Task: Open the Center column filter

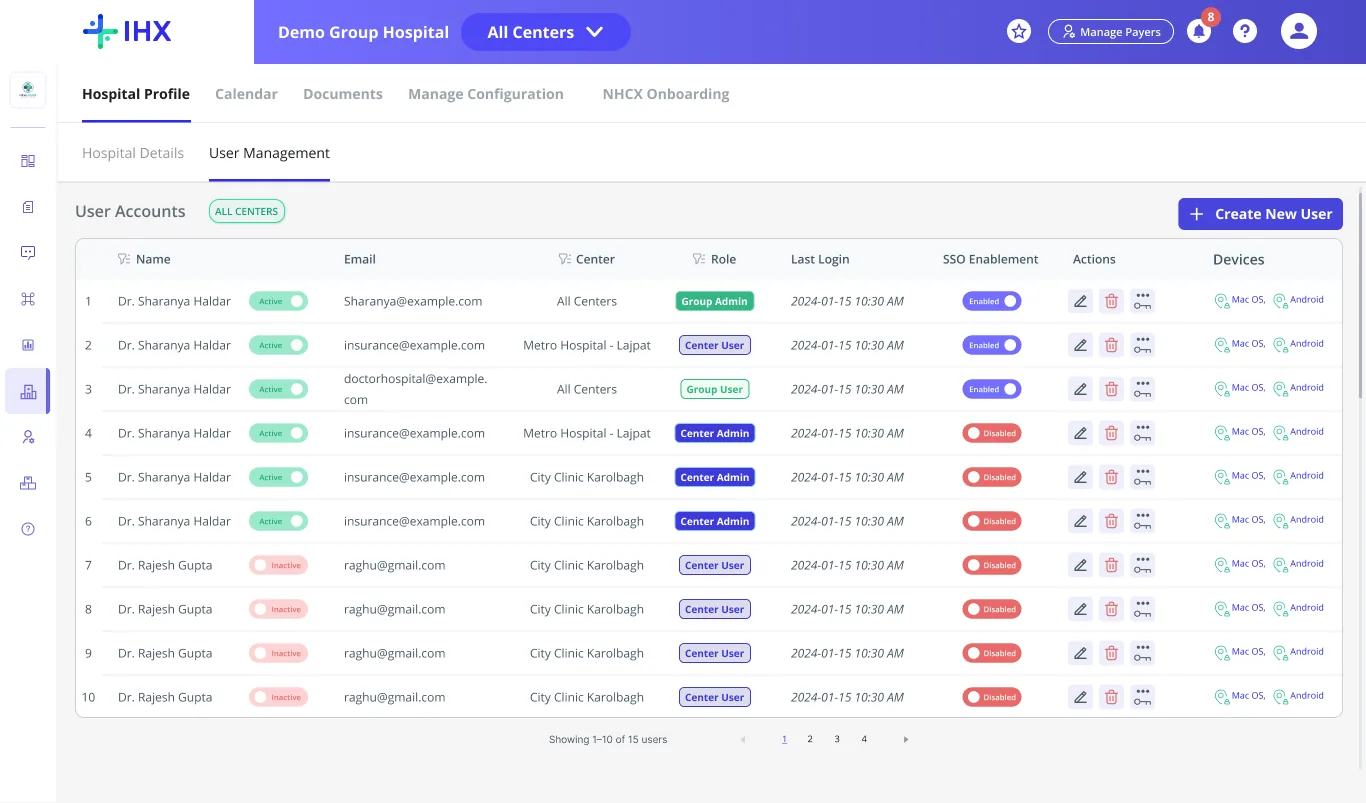Action: 565,259
